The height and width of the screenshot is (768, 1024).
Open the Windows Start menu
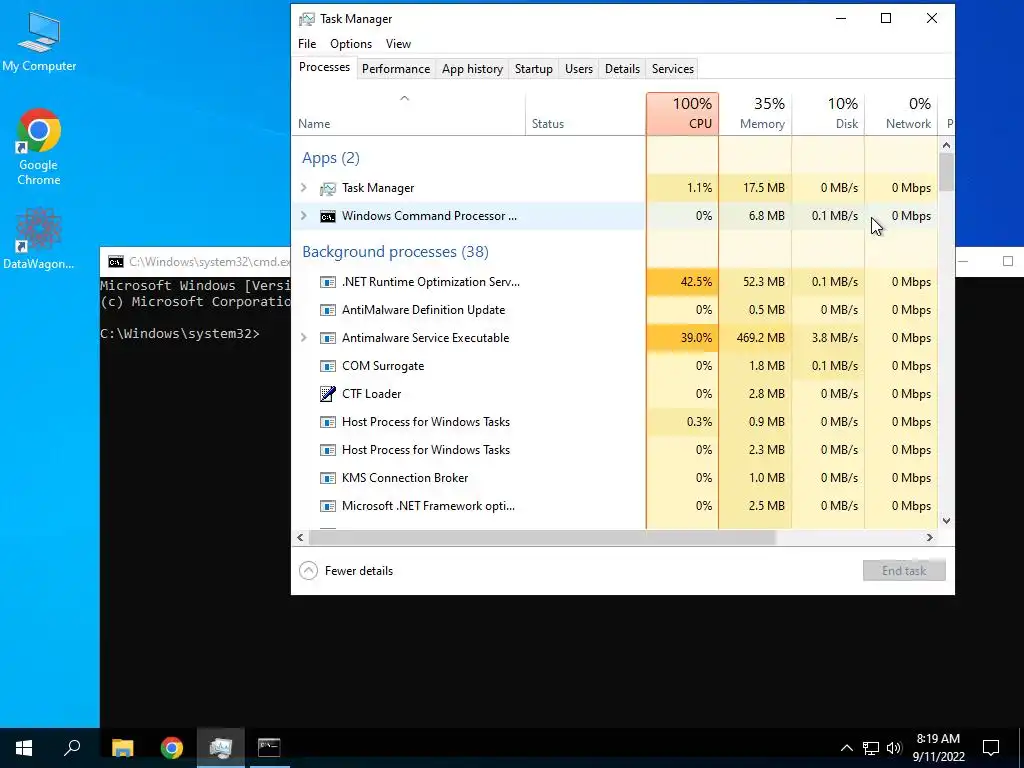pyautogui.click(x=24, y=748)
